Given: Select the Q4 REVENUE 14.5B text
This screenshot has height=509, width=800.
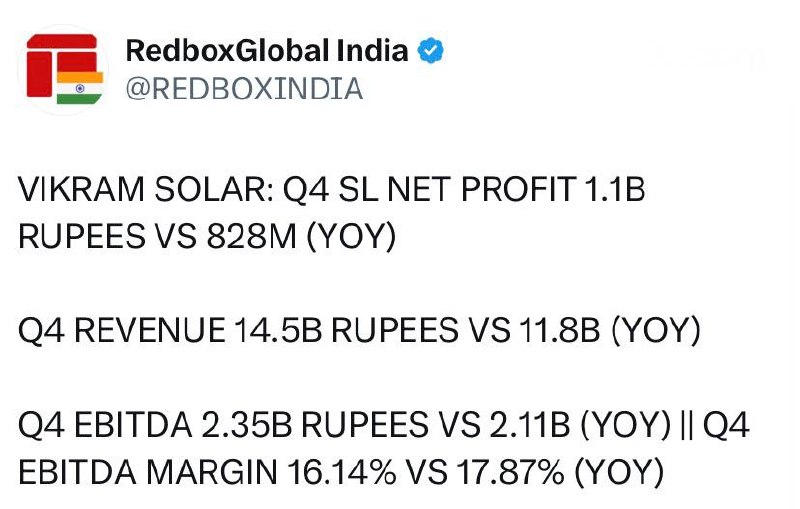Looking at the screenshot, I should tap(170, 330).
